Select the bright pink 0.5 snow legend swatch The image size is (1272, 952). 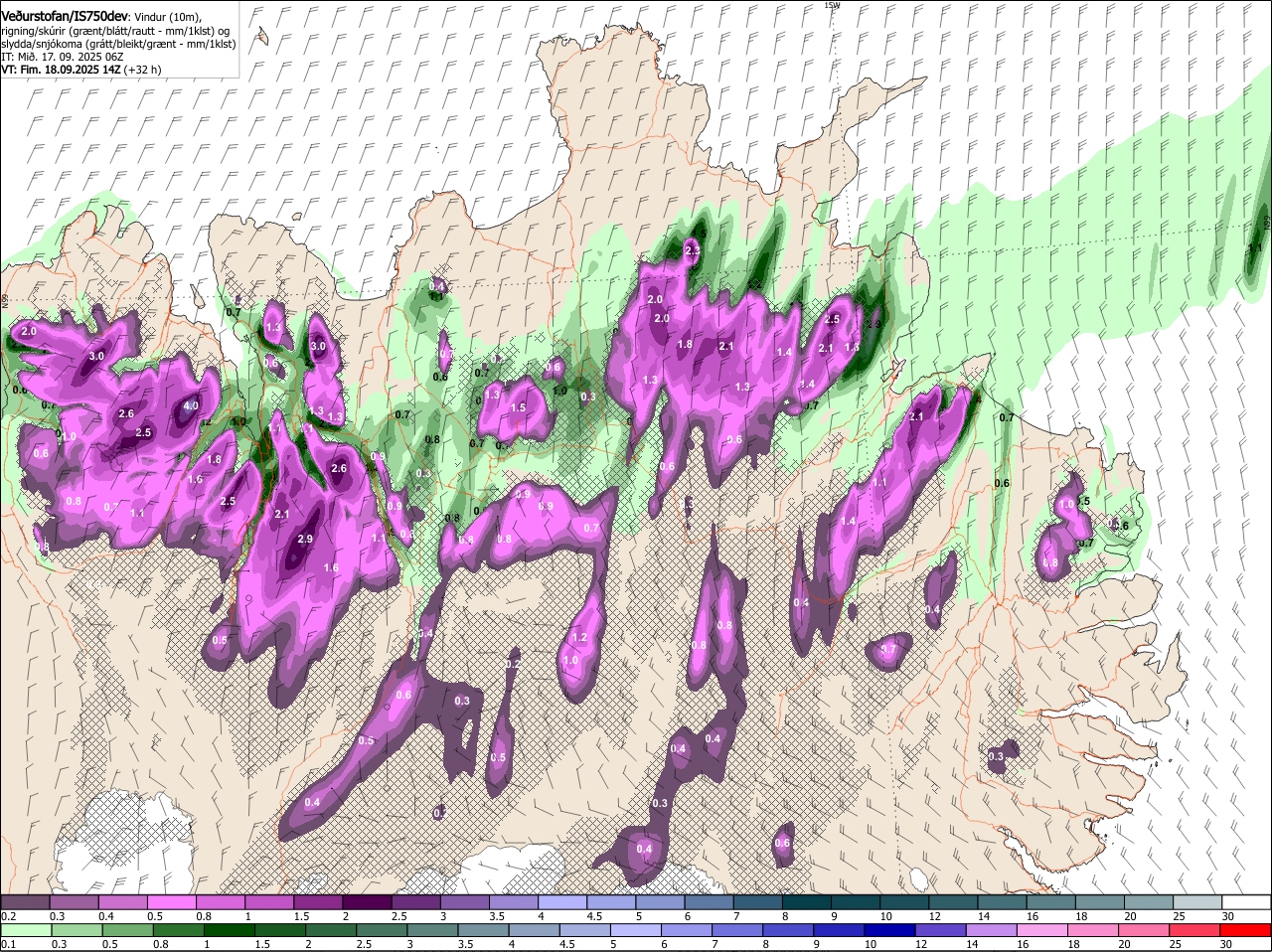[171, 901]
